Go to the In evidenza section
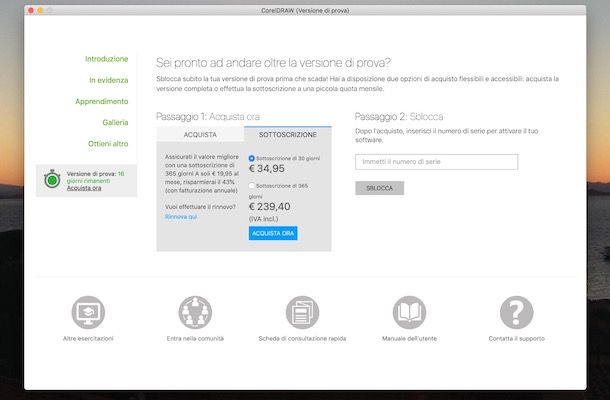The image size is (610, 400). pyautogui.click(x=109, y=80)
